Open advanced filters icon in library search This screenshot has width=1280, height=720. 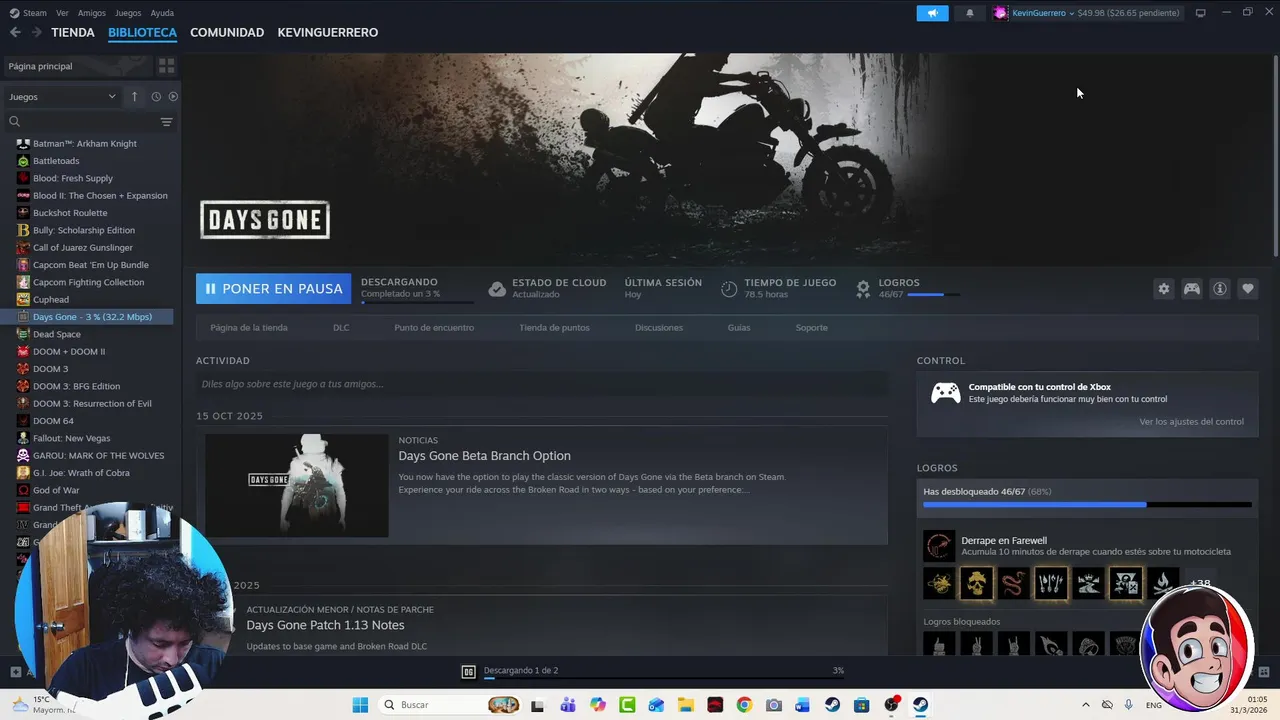pos(166,122)
